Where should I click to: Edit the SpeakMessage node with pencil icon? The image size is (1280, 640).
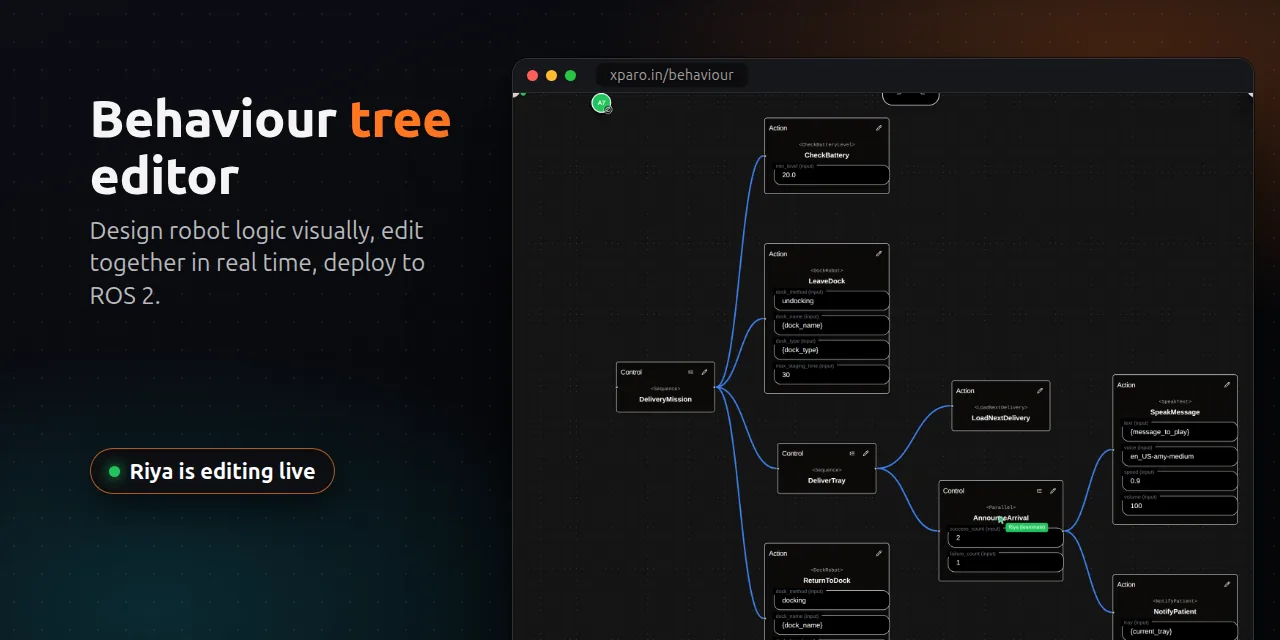(x=1227, y=385)
